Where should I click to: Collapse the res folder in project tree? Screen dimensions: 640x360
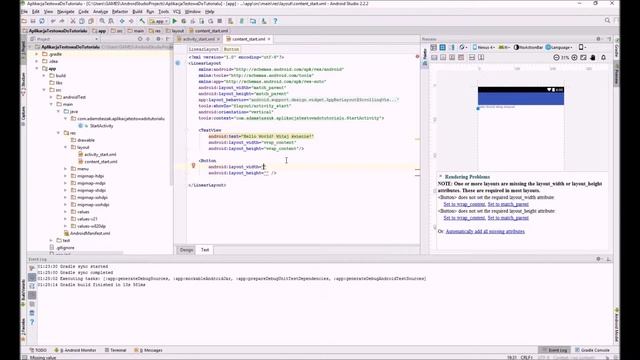[58, 133]
